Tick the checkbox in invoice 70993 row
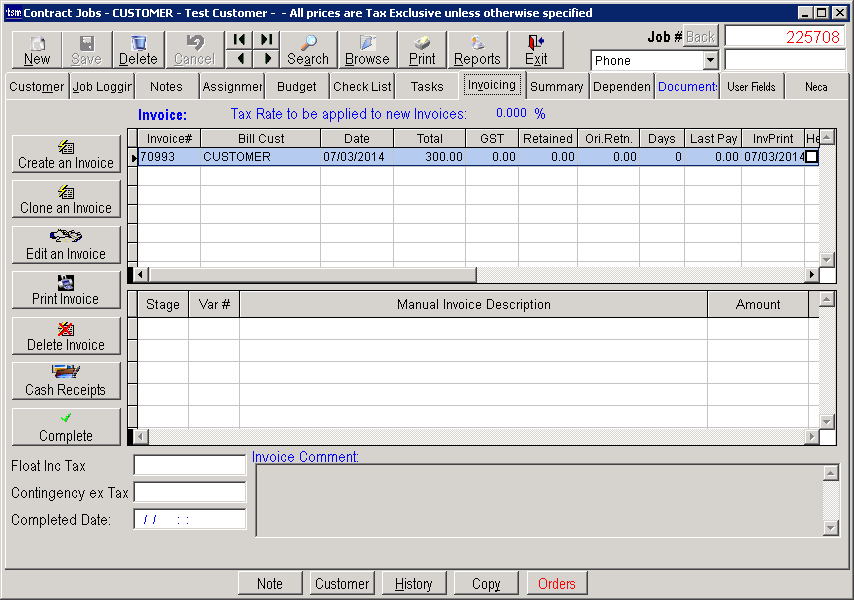The image size is (854, 601). tap(811, 157)
